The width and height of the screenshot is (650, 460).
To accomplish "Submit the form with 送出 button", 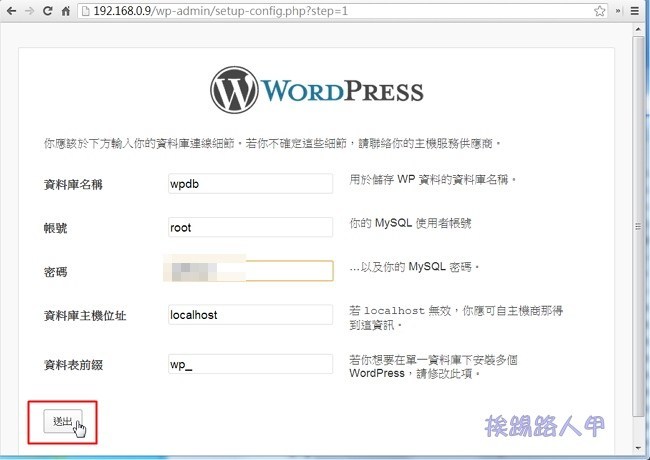I will (x=63, y=421).
